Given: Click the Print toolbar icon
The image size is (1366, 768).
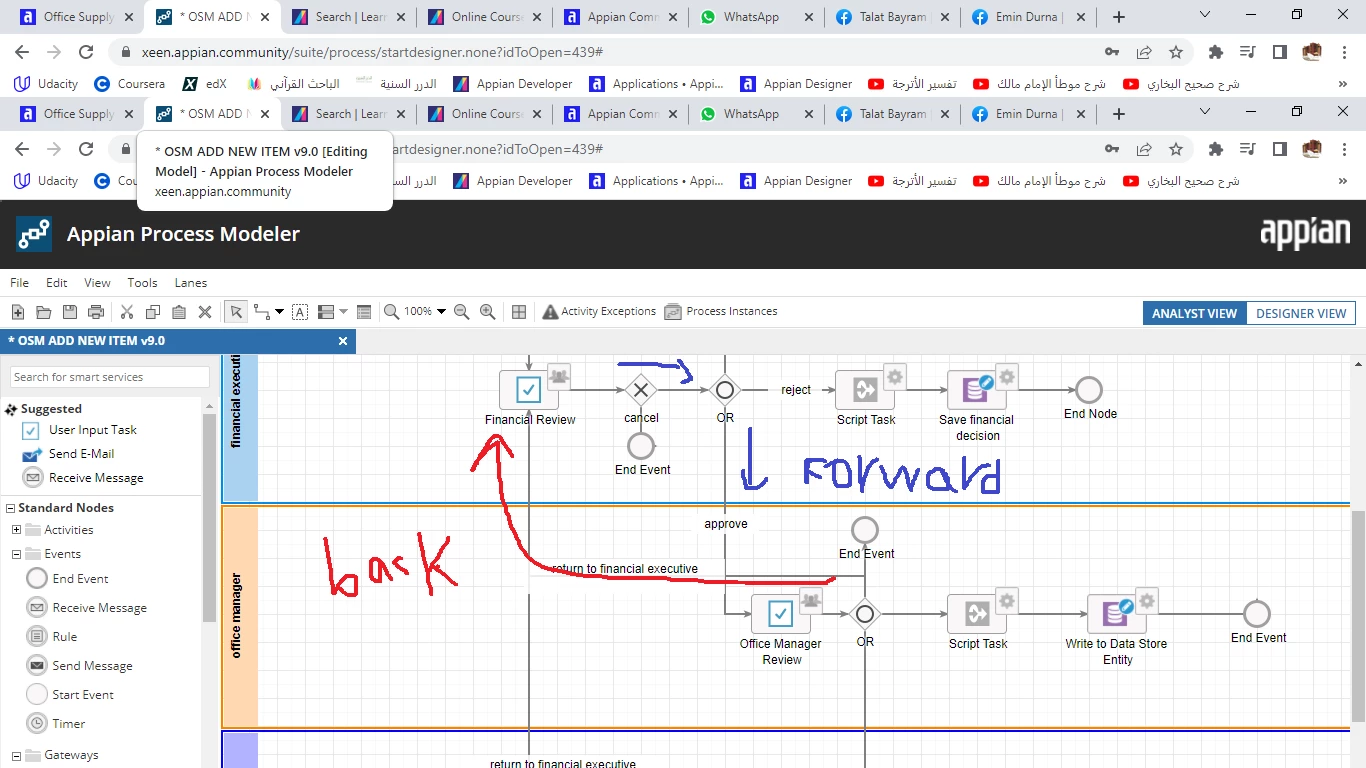Looking at the screenshot, I should coord(96,312).
